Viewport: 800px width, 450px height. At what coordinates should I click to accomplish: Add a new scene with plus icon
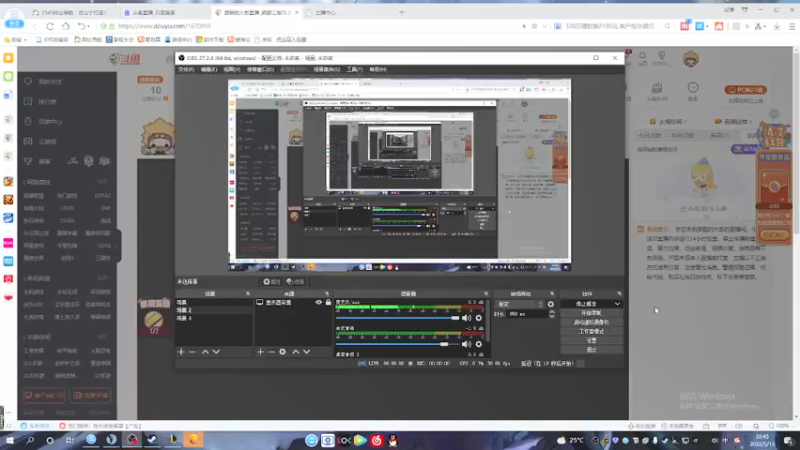pyautogui.click(x=181, y=352)
